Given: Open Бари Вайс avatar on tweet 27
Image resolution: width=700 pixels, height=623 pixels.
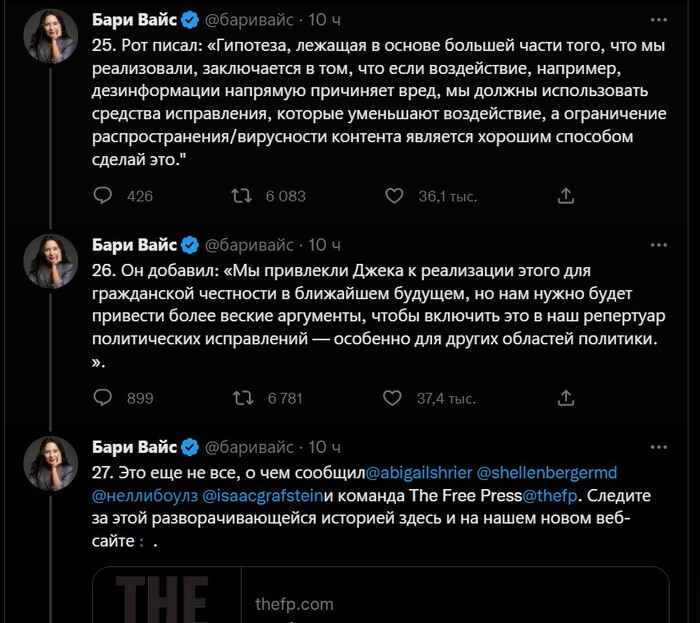Looking at the screenshot, I should [50, 464].
